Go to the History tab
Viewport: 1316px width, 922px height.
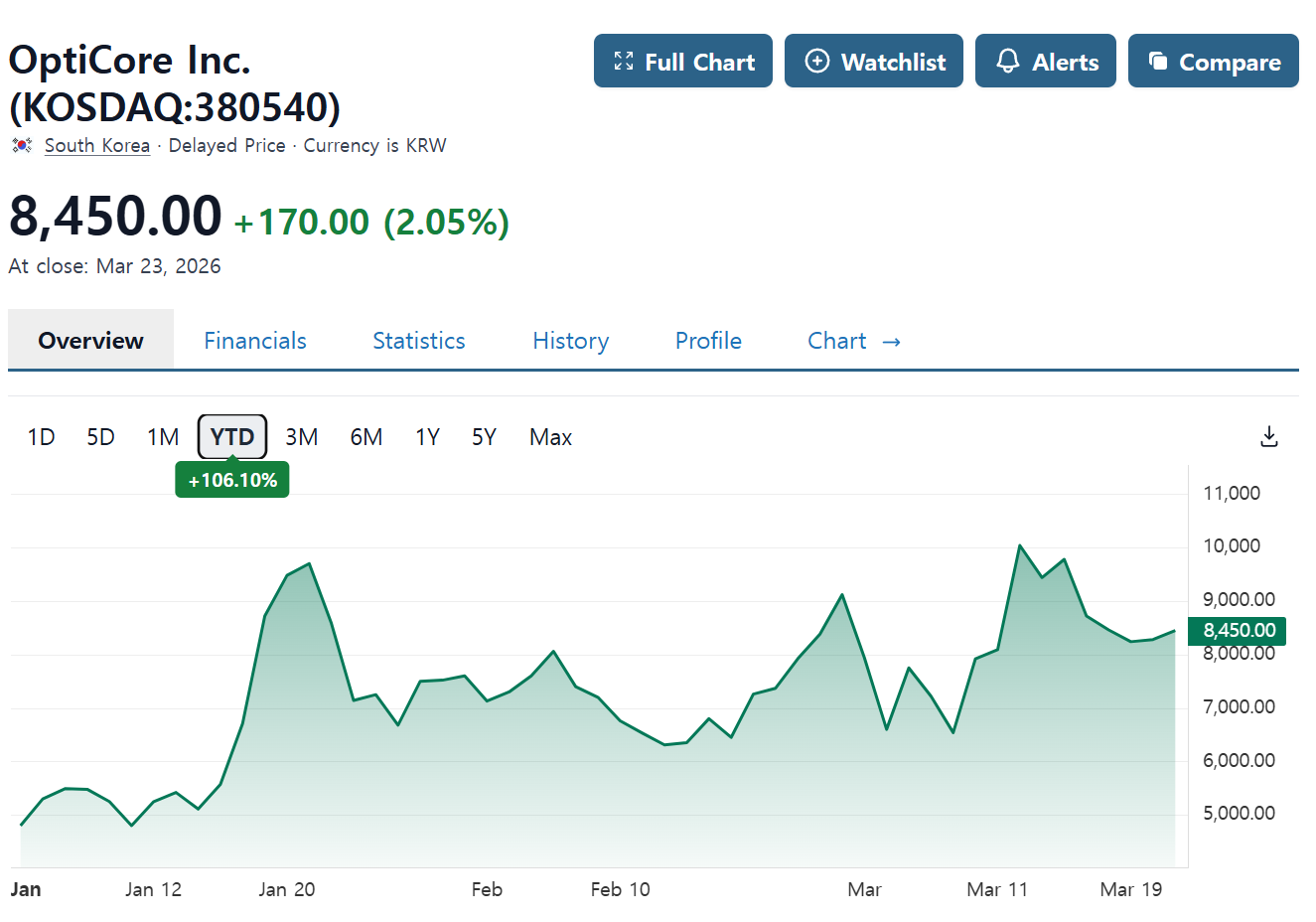(571, 341)
